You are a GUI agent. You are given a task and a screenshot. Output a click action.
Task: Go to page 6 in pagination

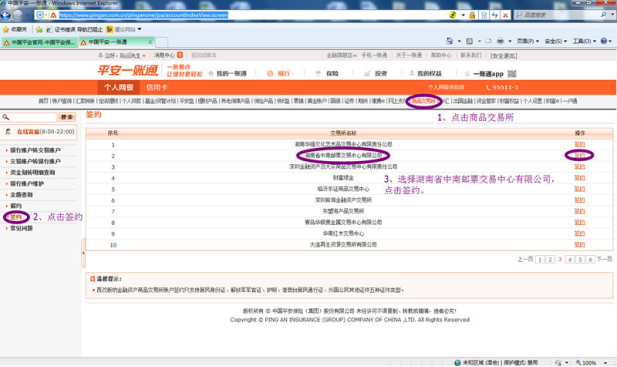(590, 259)
